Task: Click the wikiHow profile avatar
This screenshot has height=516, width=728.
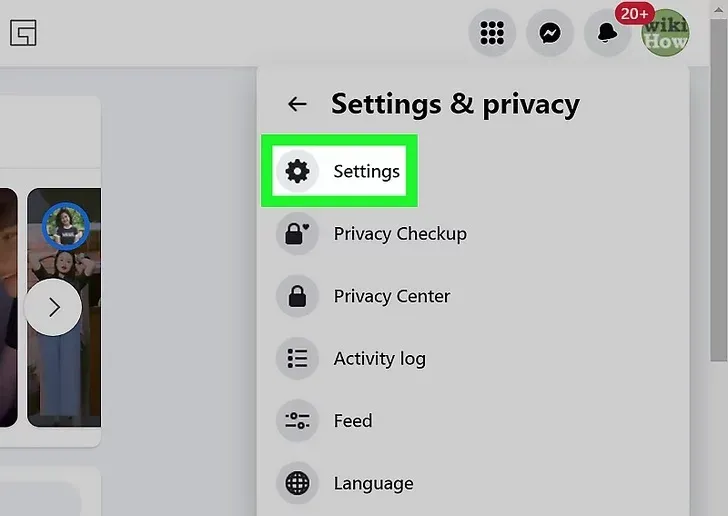Action: coord(665,33)
